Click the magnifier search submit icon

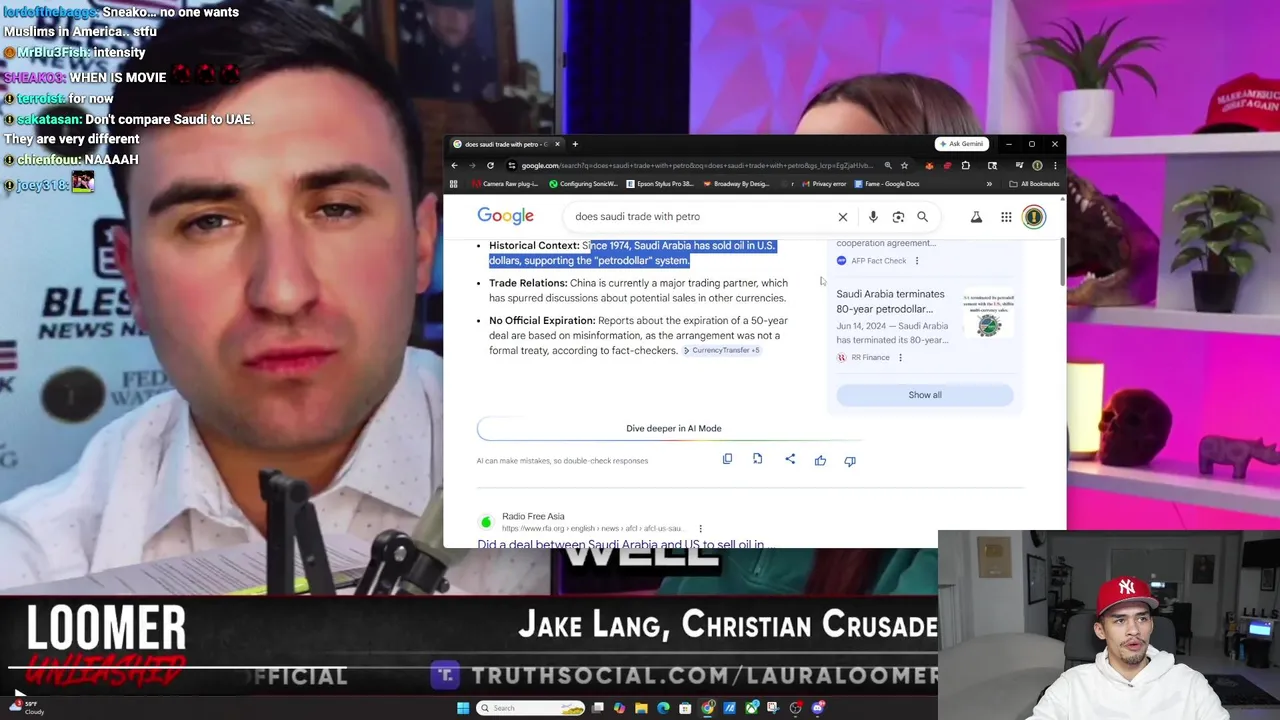922,217
